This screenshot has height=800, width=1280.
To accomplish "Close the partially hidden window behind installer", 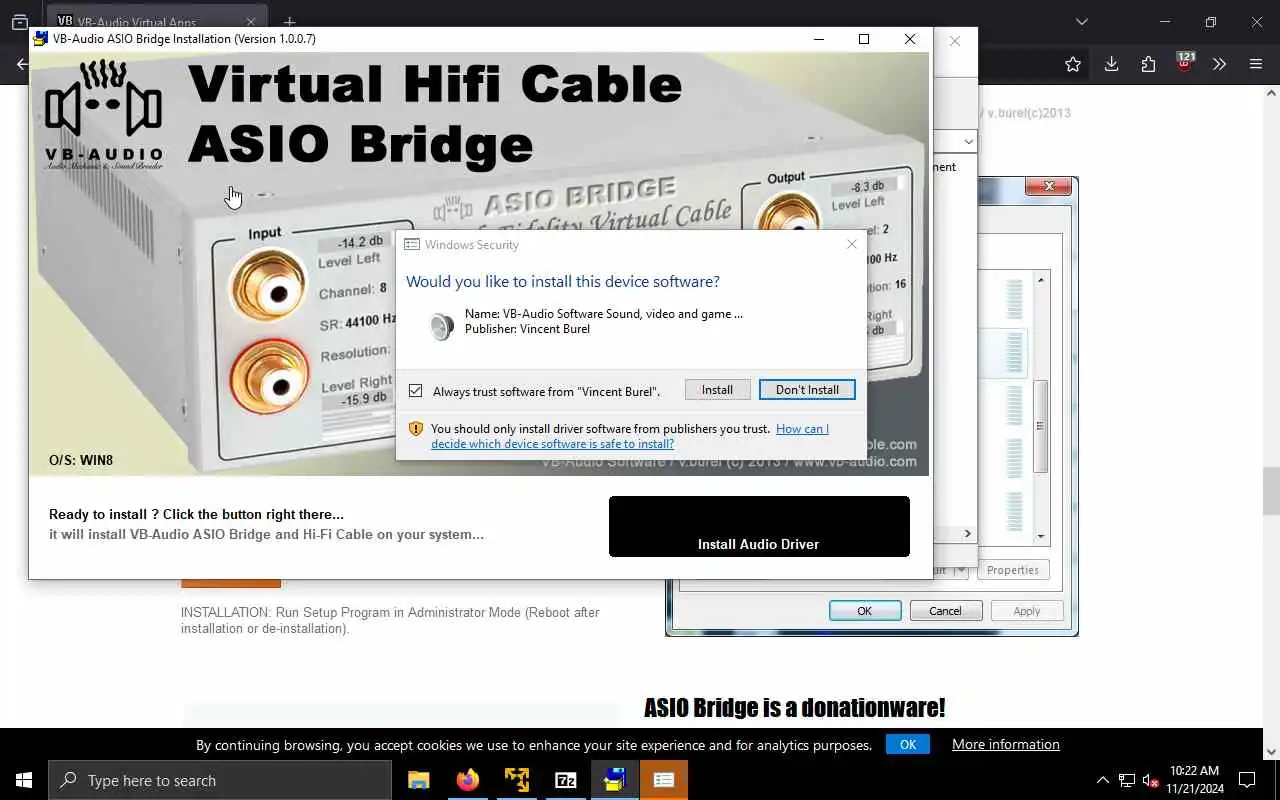I will [955, 41].
